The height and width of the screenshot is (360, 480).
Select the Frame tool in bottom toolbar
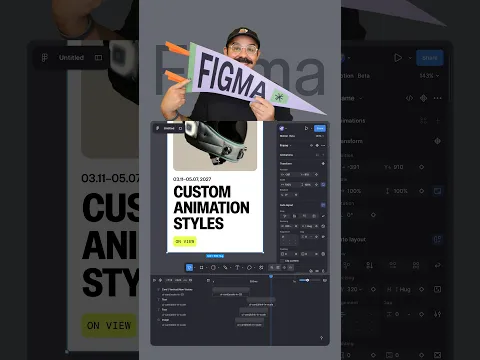pyautogui.click(x=201, y=267)
